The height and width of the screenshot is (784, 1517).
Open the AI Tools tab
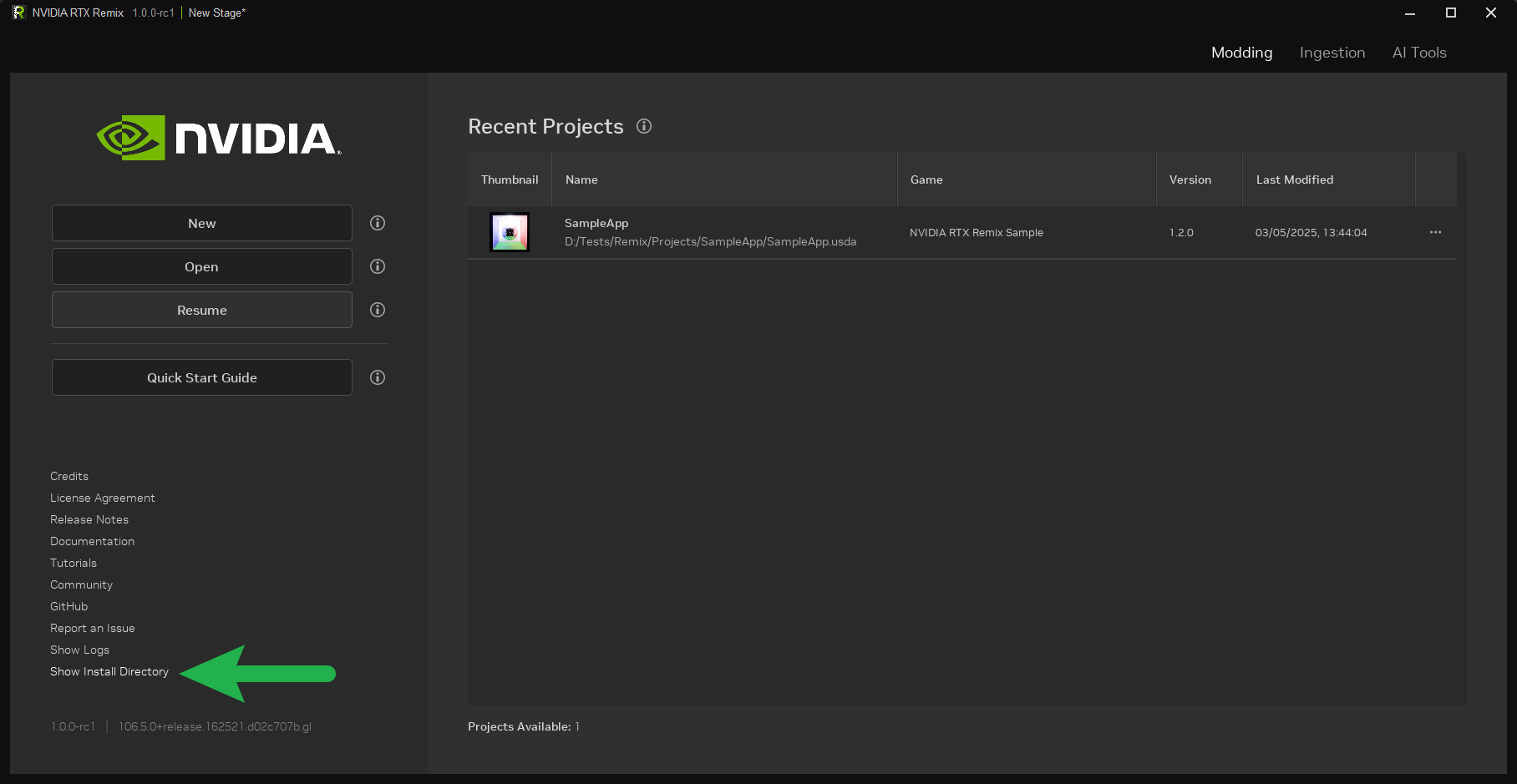[x=1418, y=53]
